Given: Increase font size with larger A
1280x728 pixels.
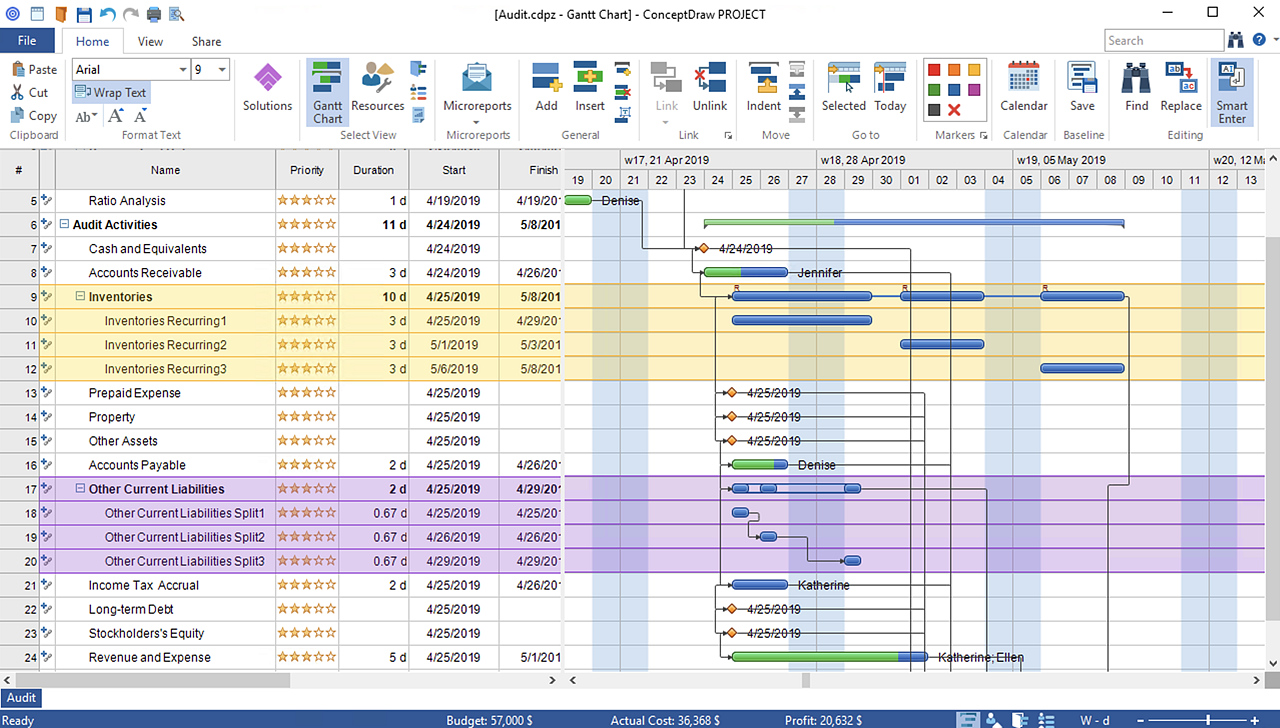Looking at the screenshot, I should tap(117, 116).
